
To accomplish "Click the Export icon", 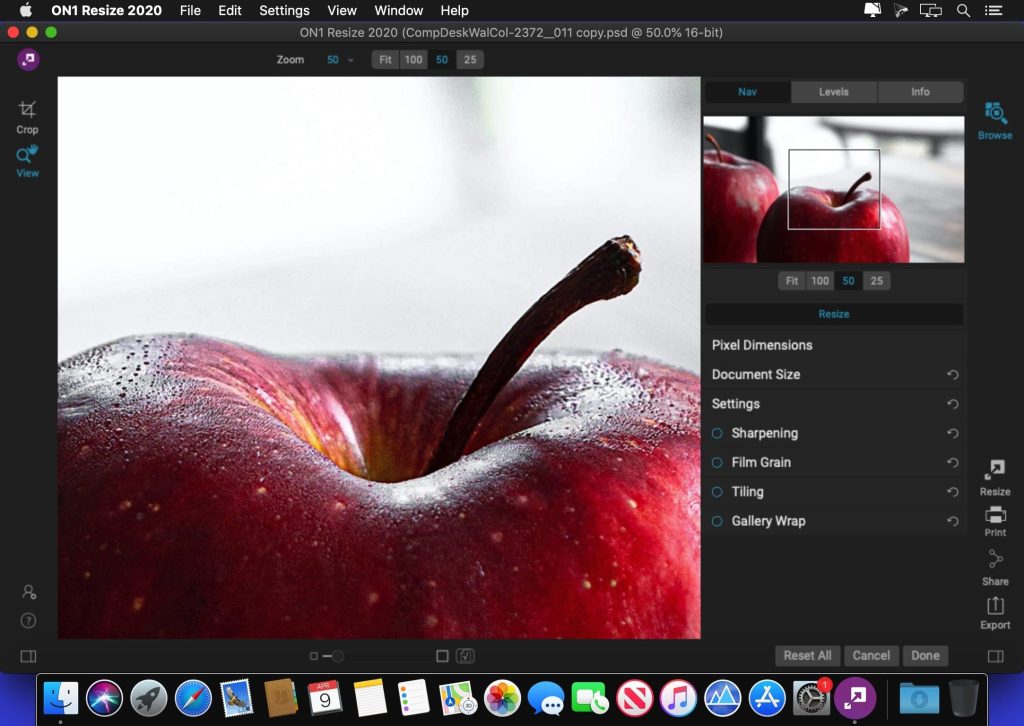I will (994, 611).
